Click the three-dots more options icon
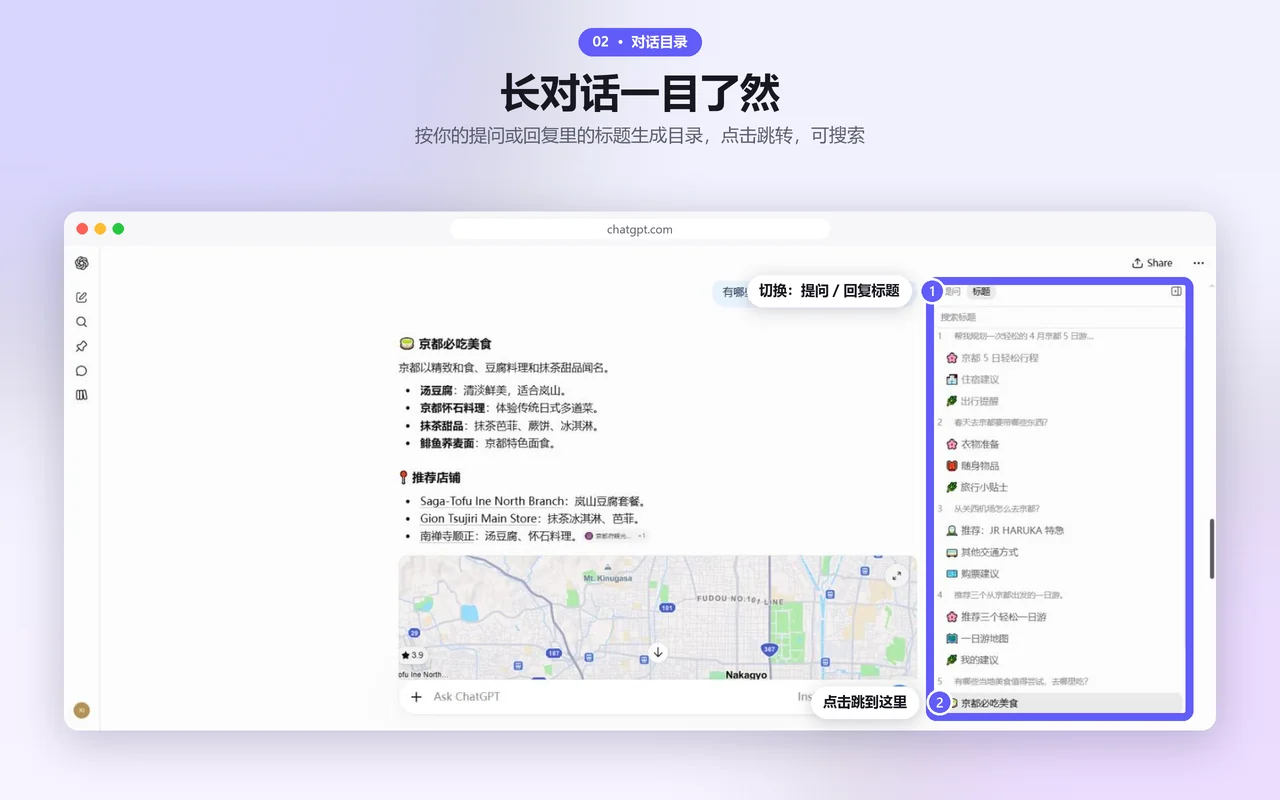The width and height of the screenshot is (1280, 800). (1199, 263)
